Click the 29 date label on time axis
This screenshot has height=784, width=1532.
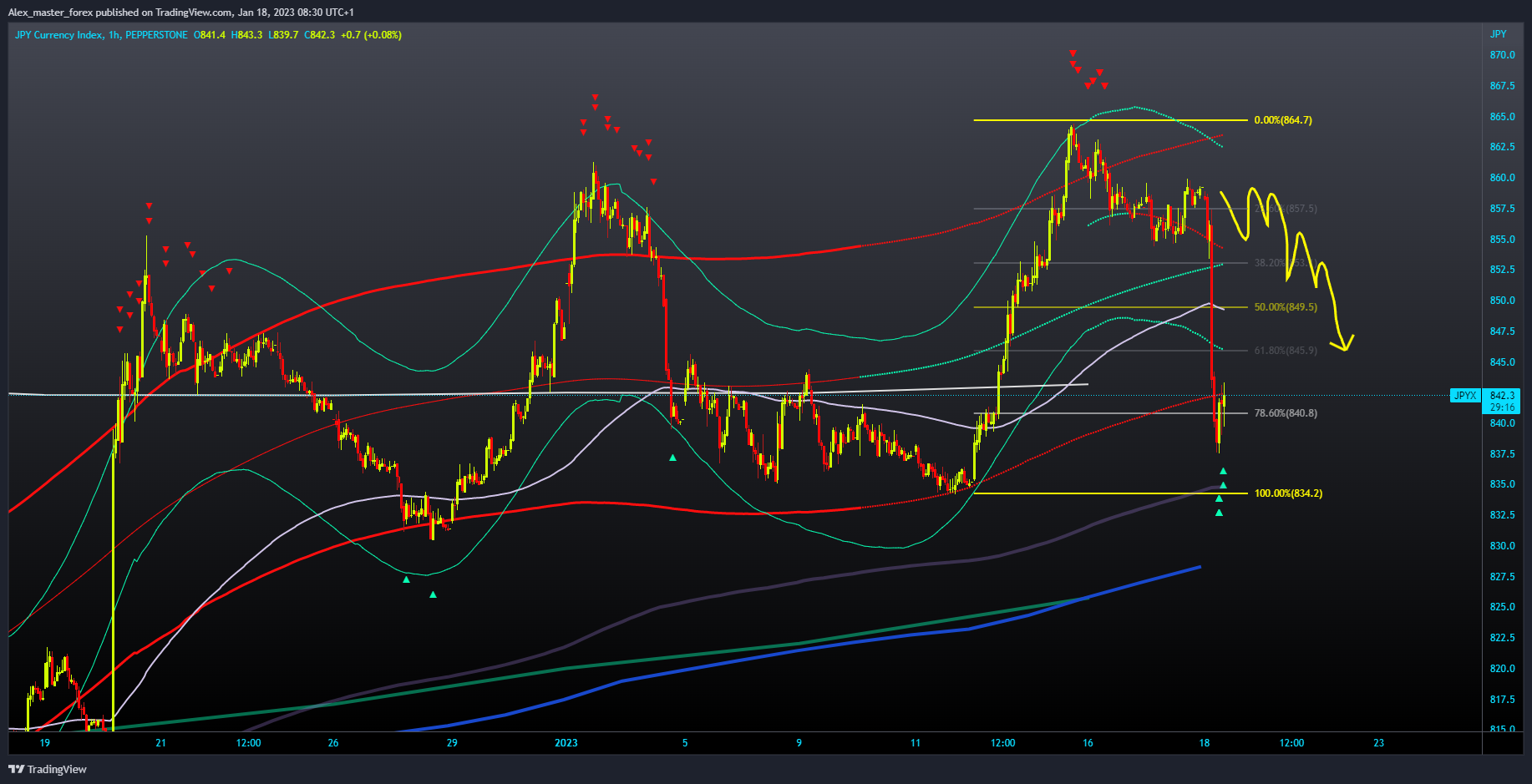[x=452, y=743]
